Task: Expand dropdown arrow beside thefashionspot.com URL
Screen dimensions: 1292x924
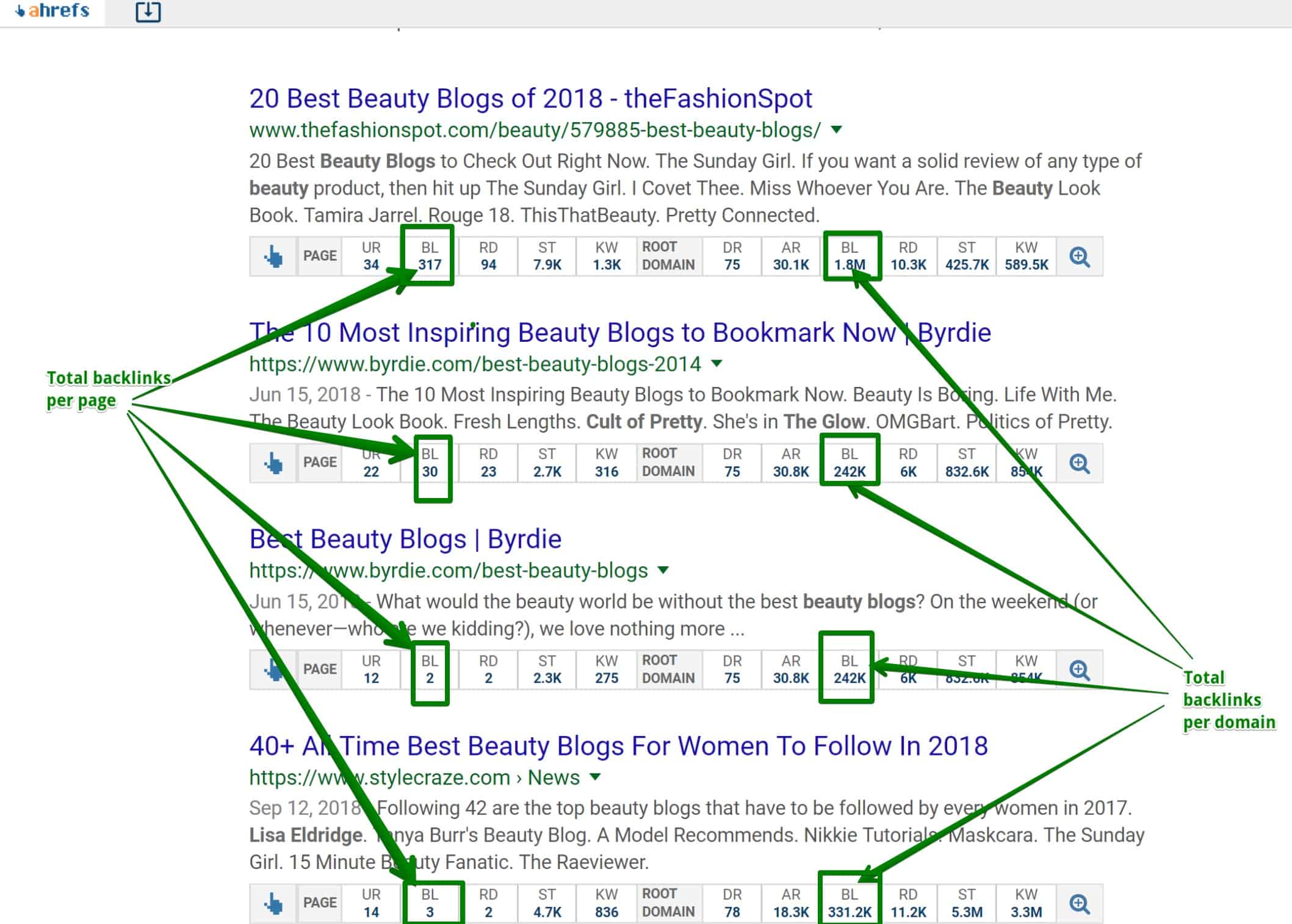Action: coord(837,129)
